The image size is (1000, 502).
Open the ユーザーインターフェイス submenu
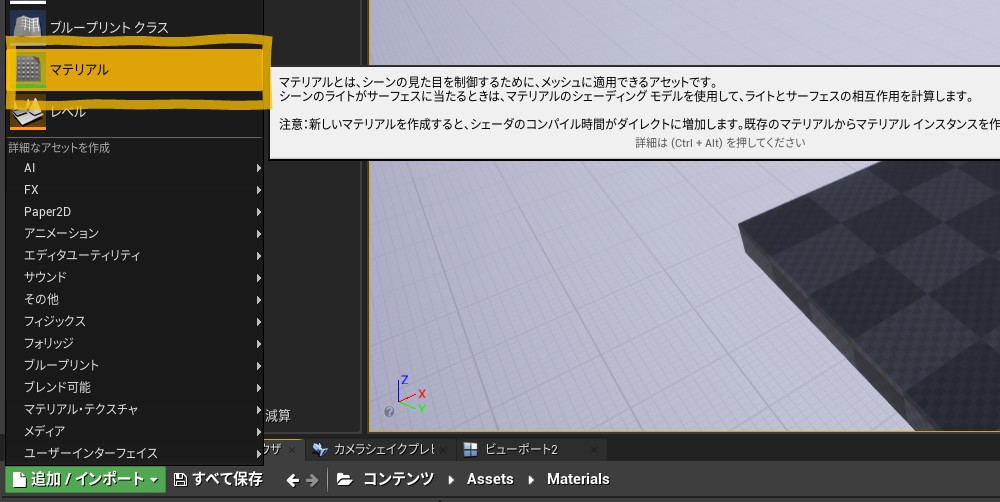[x=135, y=453]
